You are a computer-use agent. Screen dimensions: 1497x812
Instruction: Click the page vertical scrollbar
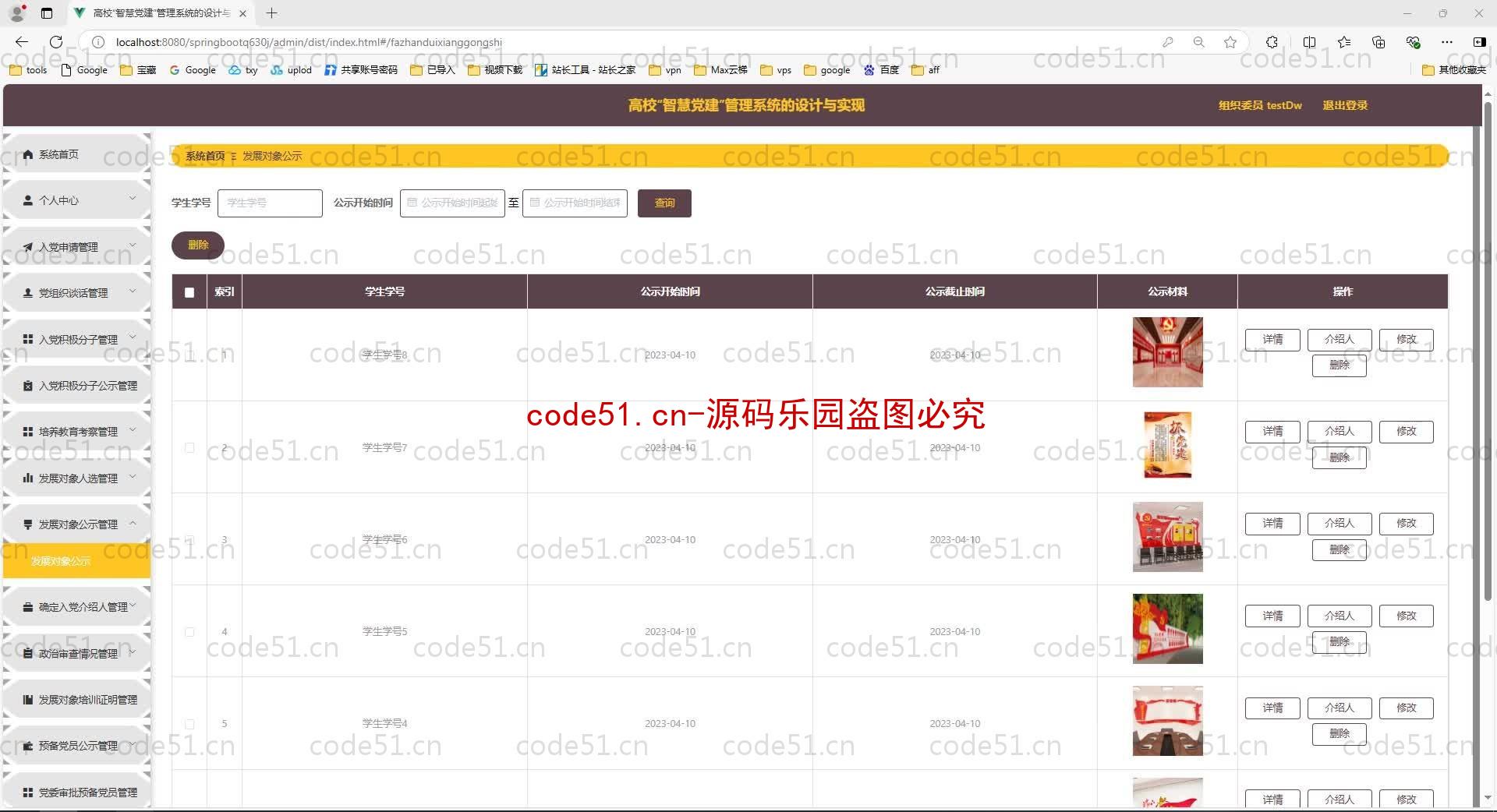[x=1487, y=351]
